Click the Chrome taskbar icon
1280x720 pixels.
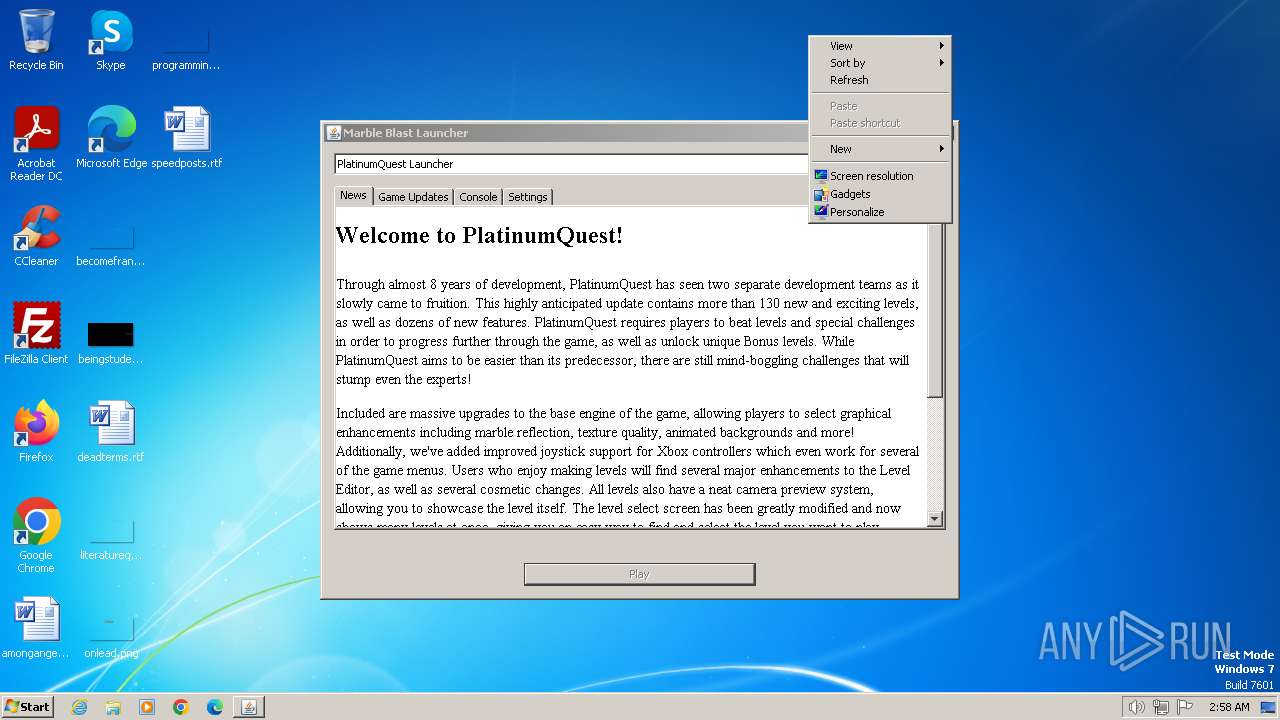181,707
